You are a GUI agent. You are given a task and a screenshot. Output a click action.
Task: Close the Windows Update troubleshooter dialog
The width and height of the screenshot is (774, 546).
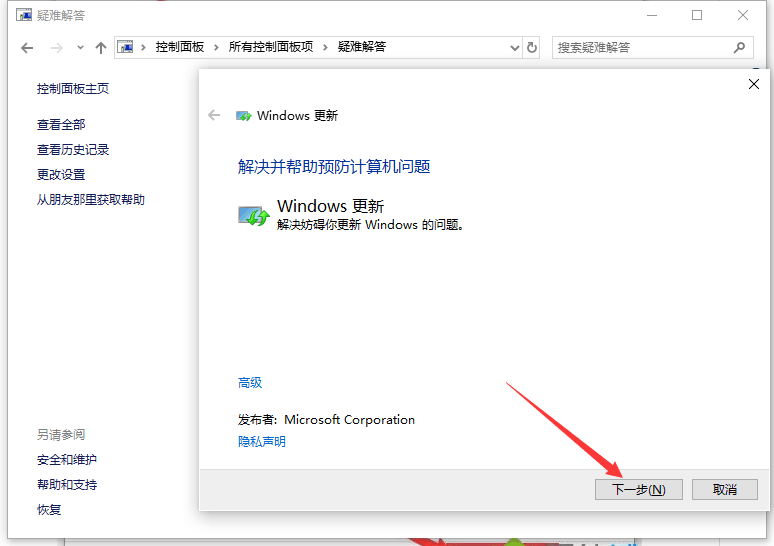753,84
